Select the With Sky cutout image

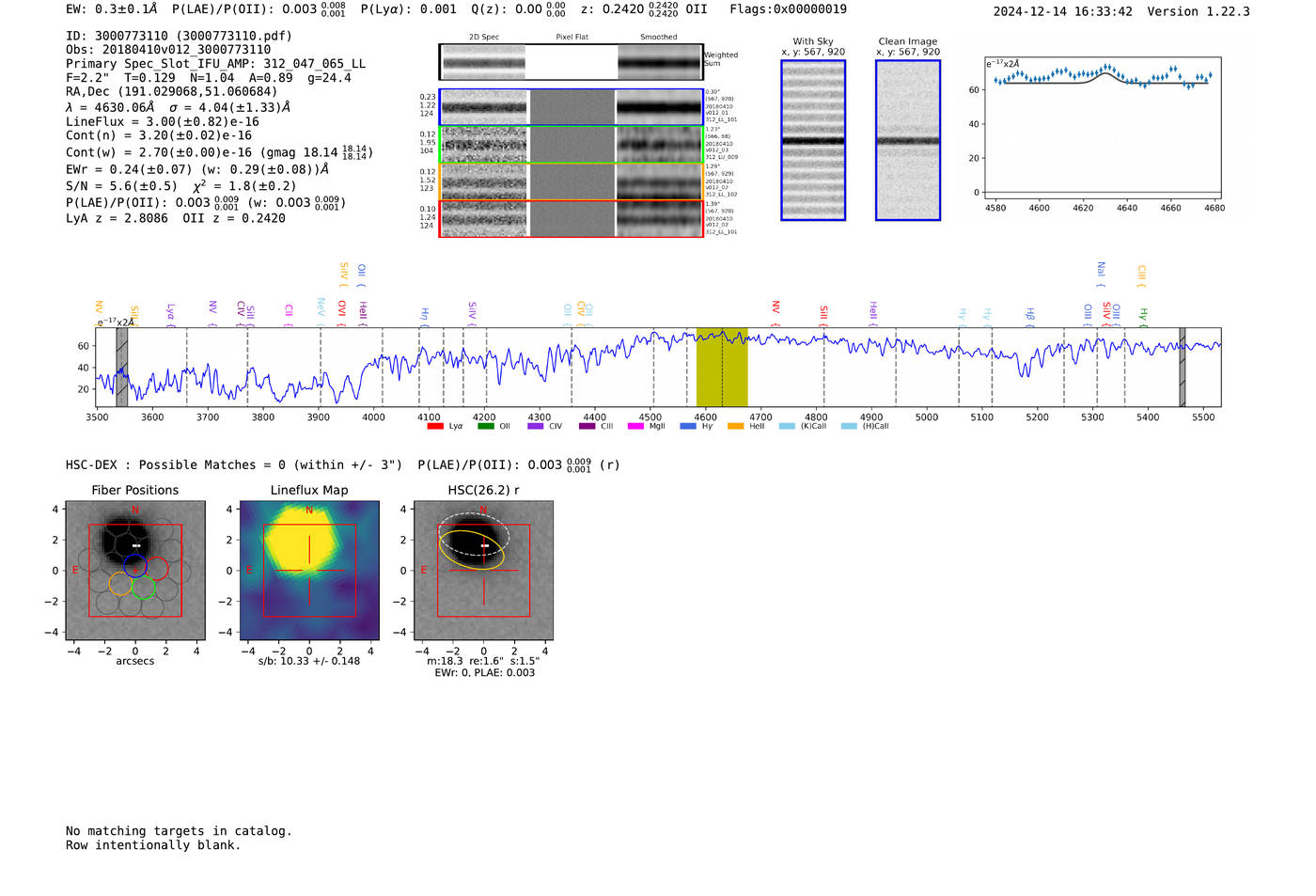coord(813,140)
